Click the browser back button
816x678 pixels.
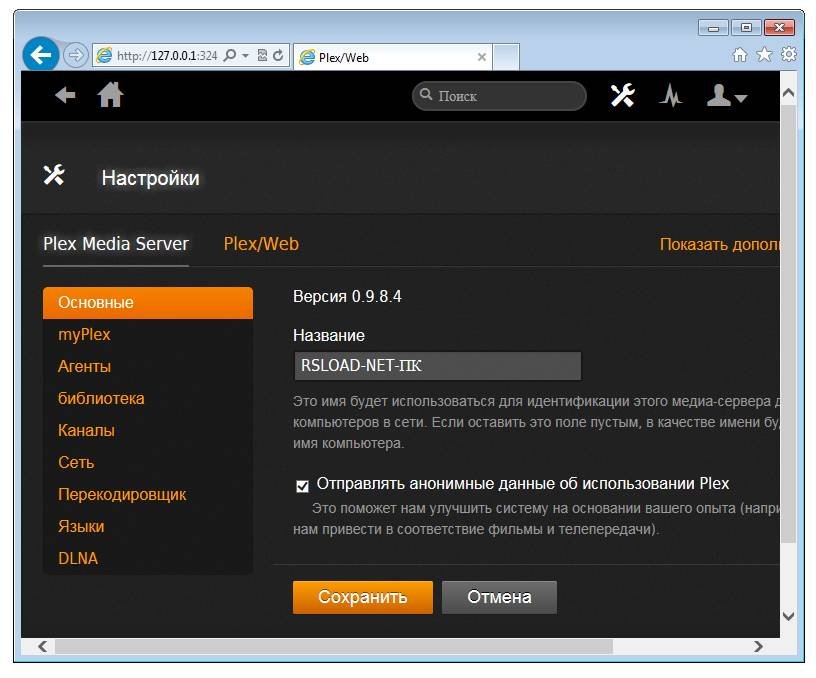(41, 54)
